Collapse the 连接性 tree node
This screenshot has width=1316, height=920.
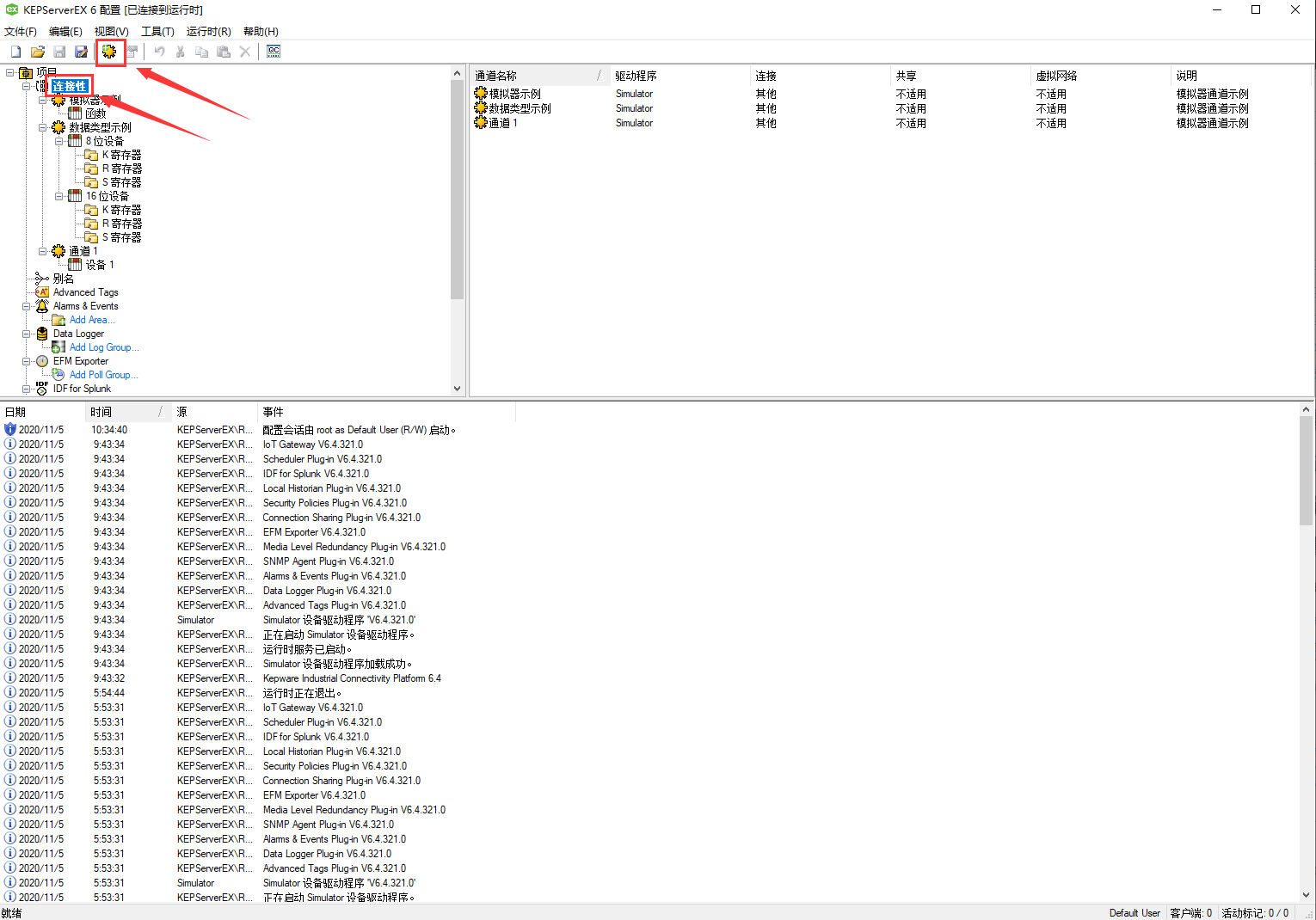(x=26, y=86)
